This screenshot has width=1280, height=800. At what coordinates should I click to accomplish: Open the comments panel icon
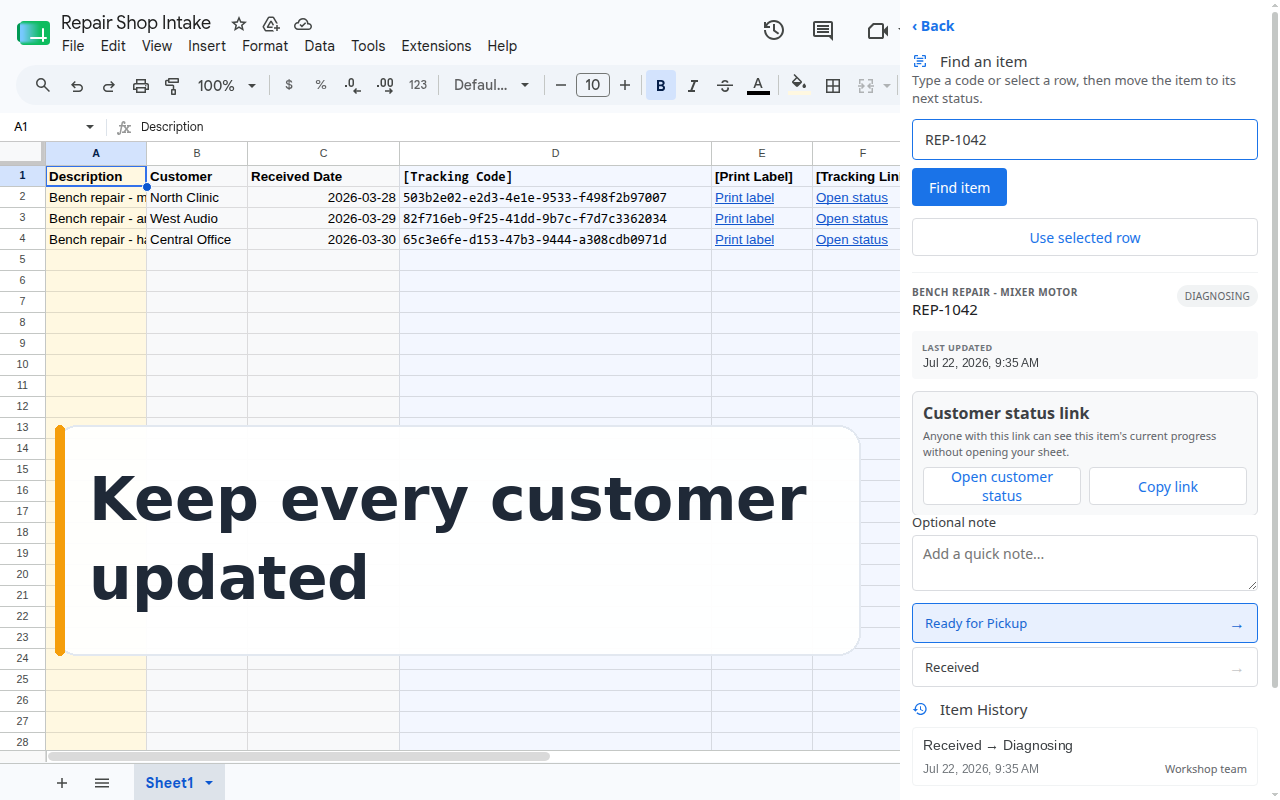point(823,31)
